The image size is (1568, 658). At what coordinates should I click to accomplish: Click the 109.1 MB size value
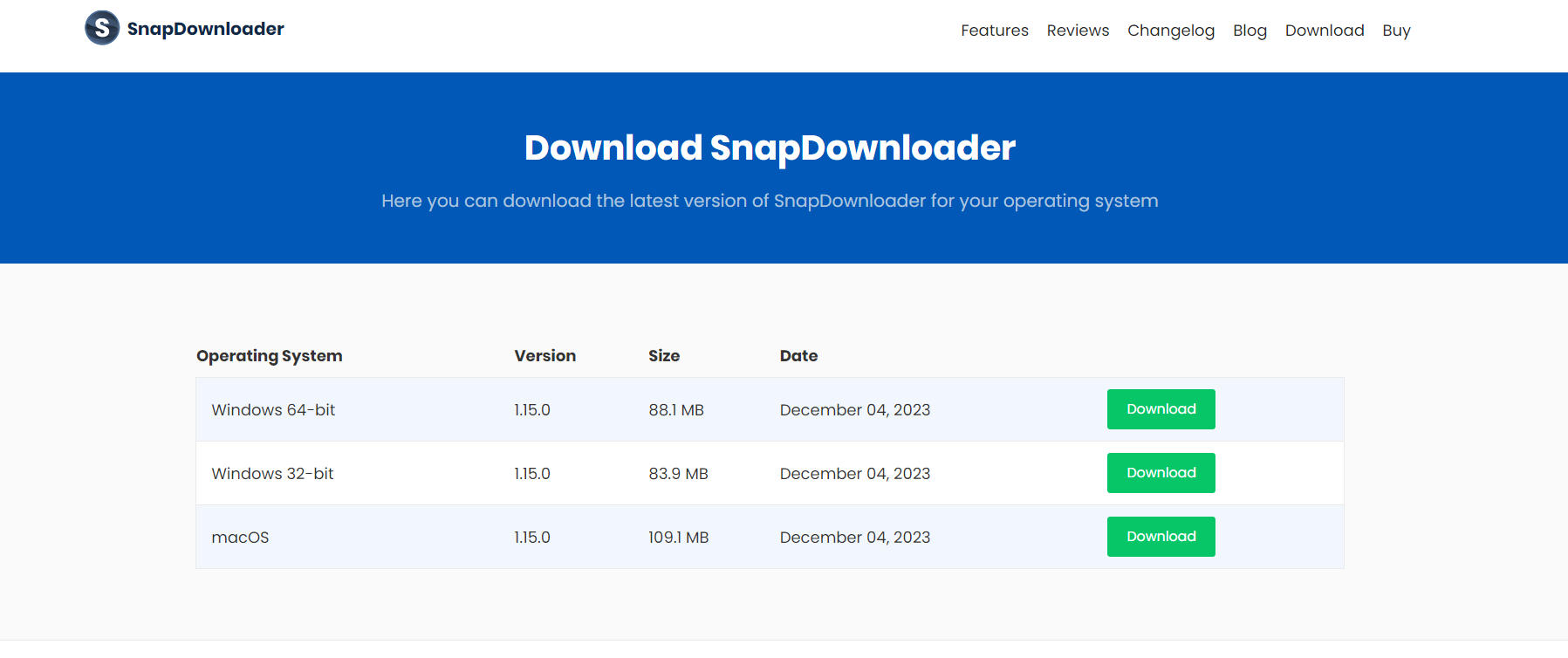click(678, 538)
